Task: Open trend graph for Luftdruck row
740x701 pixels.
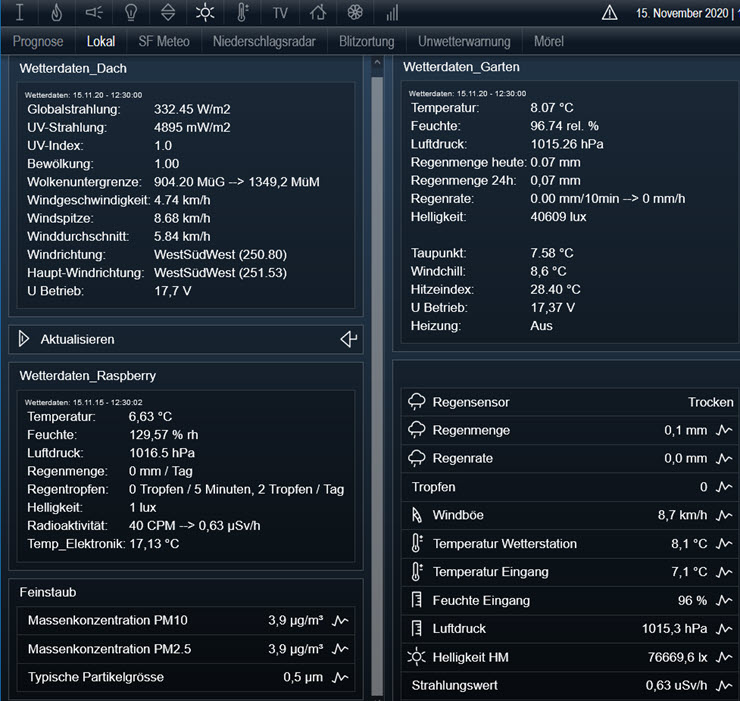Action: click(x=725, y=629)
